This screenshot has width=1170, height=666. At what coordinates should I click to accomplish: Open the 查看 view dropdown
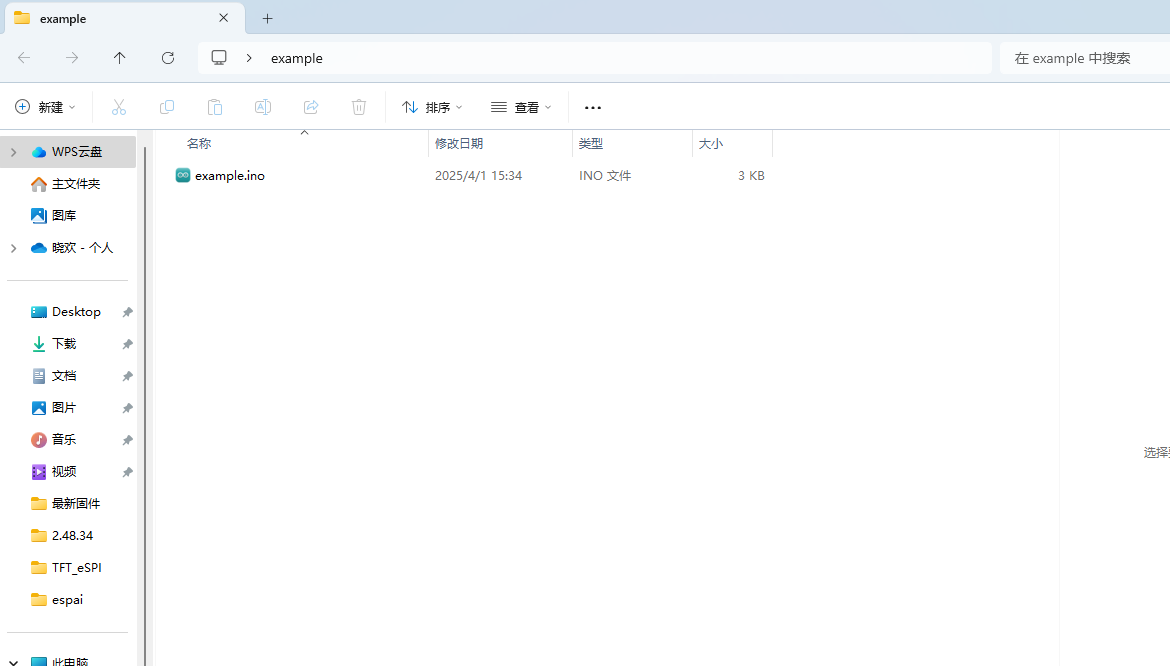(521, 107)
